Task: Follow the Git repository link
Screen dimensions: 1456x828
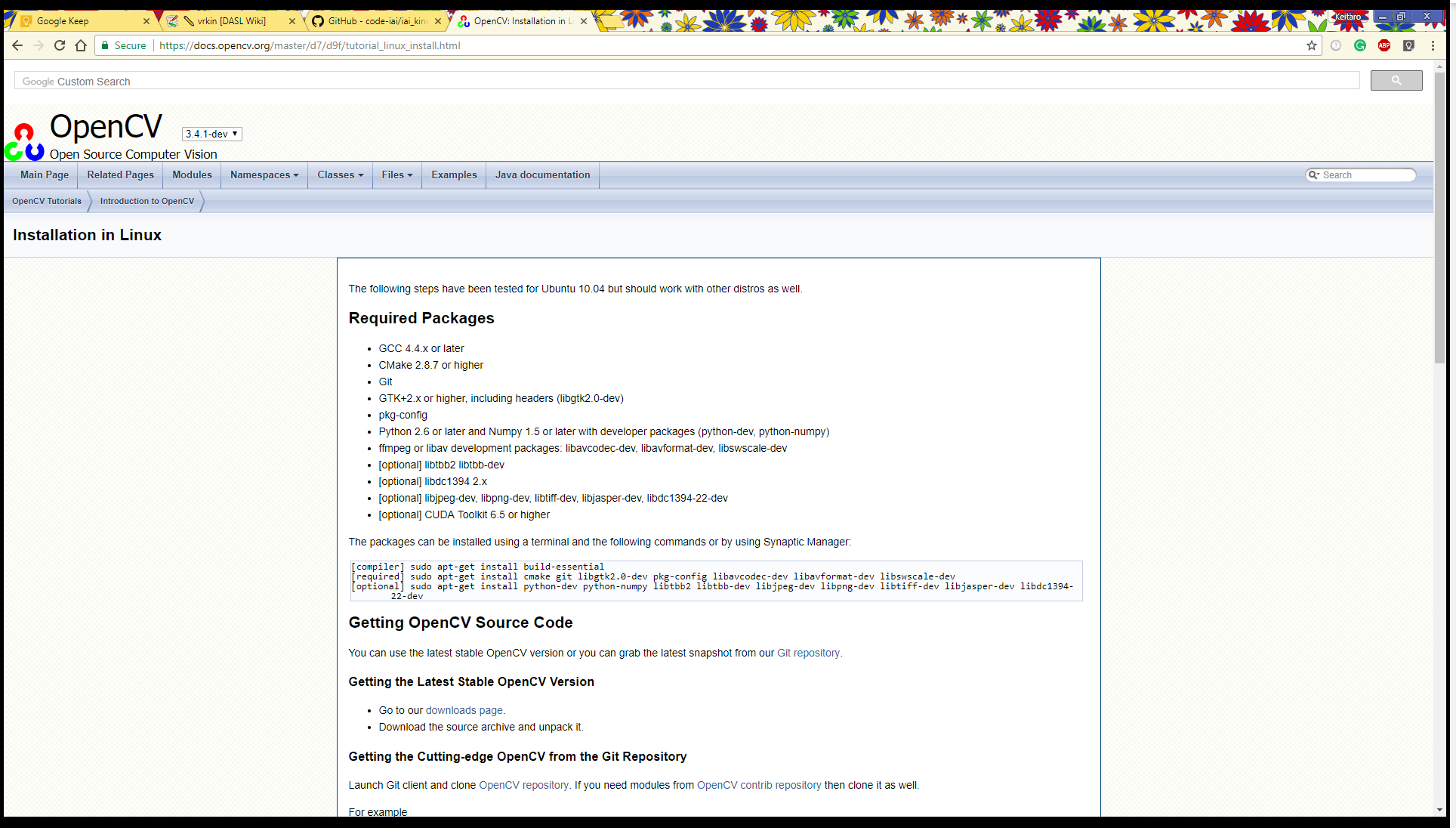Action: (808, 653)
